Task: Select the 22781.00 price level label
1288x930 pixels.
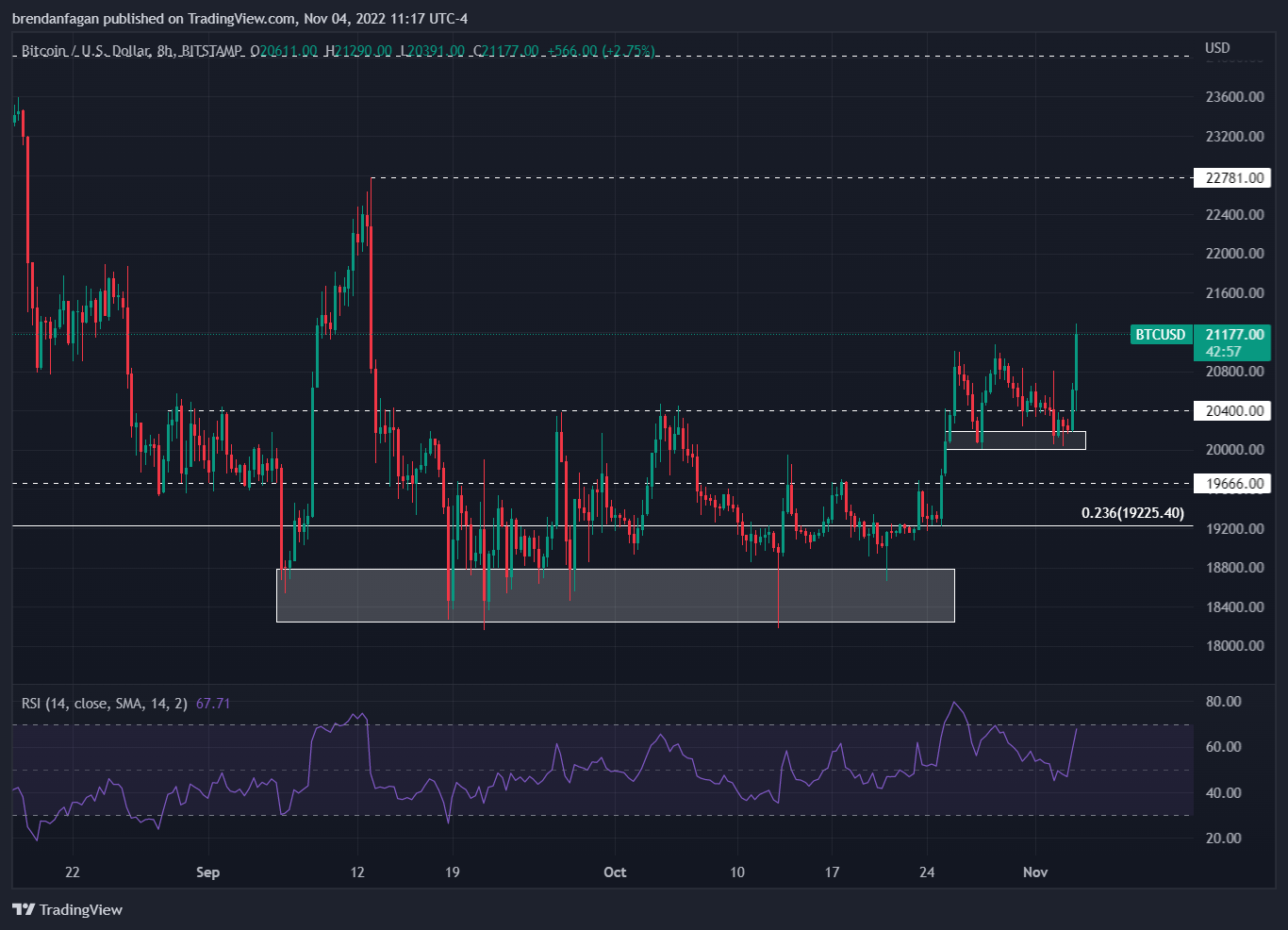Action: tap(1231, 178)
